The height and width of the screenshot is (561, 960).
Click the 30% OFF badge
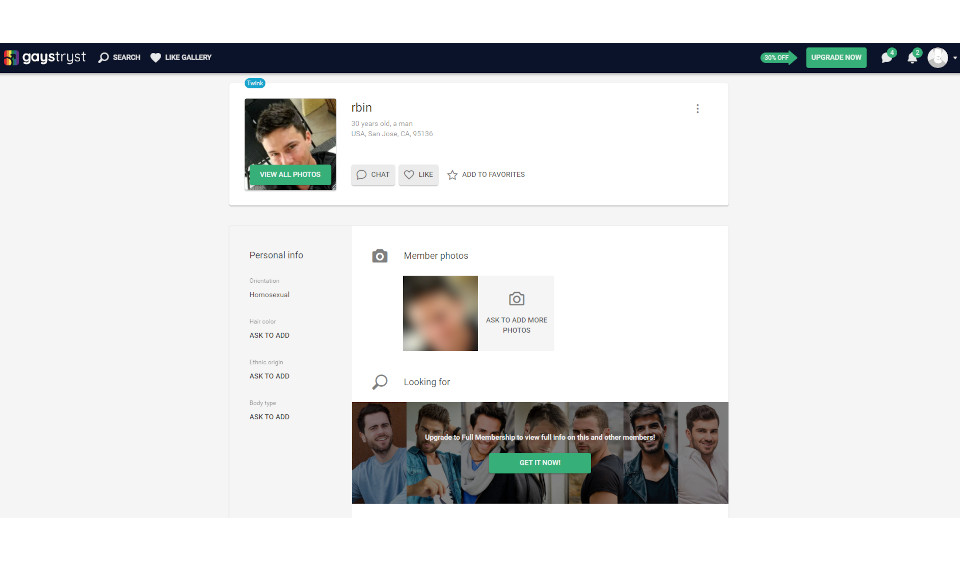(778, 58)
